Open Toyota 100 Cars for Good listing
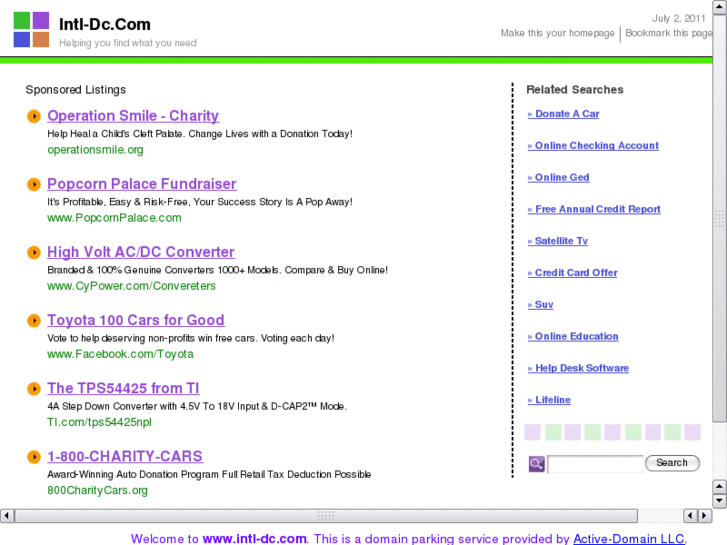 [136, 321]
